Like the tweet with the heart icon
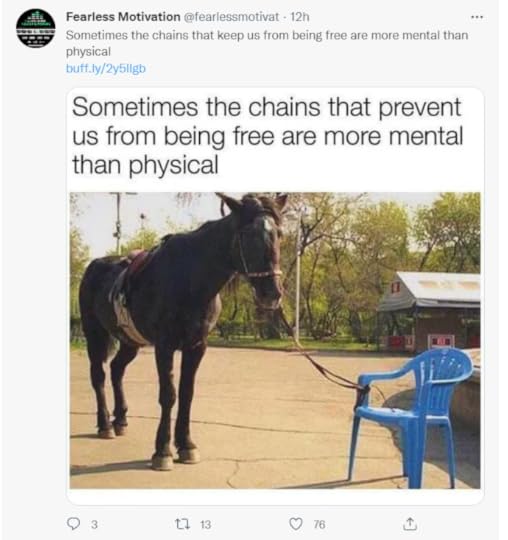 (x=296, y=524)
